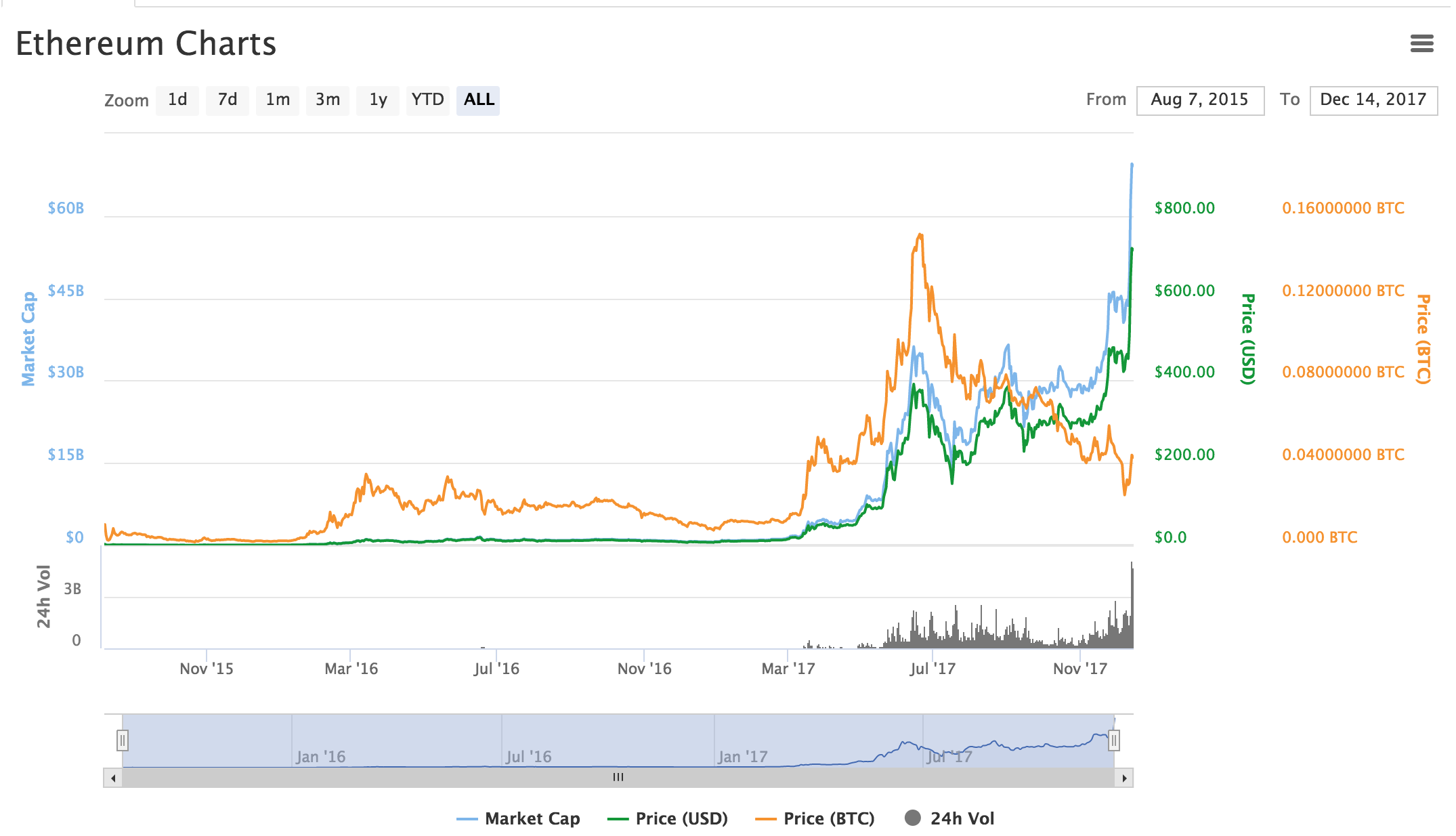Click the Price (BTC) axis title
Viewport: 1456px width, 836px height.
pyautogui.click(x=1423, y=339)
